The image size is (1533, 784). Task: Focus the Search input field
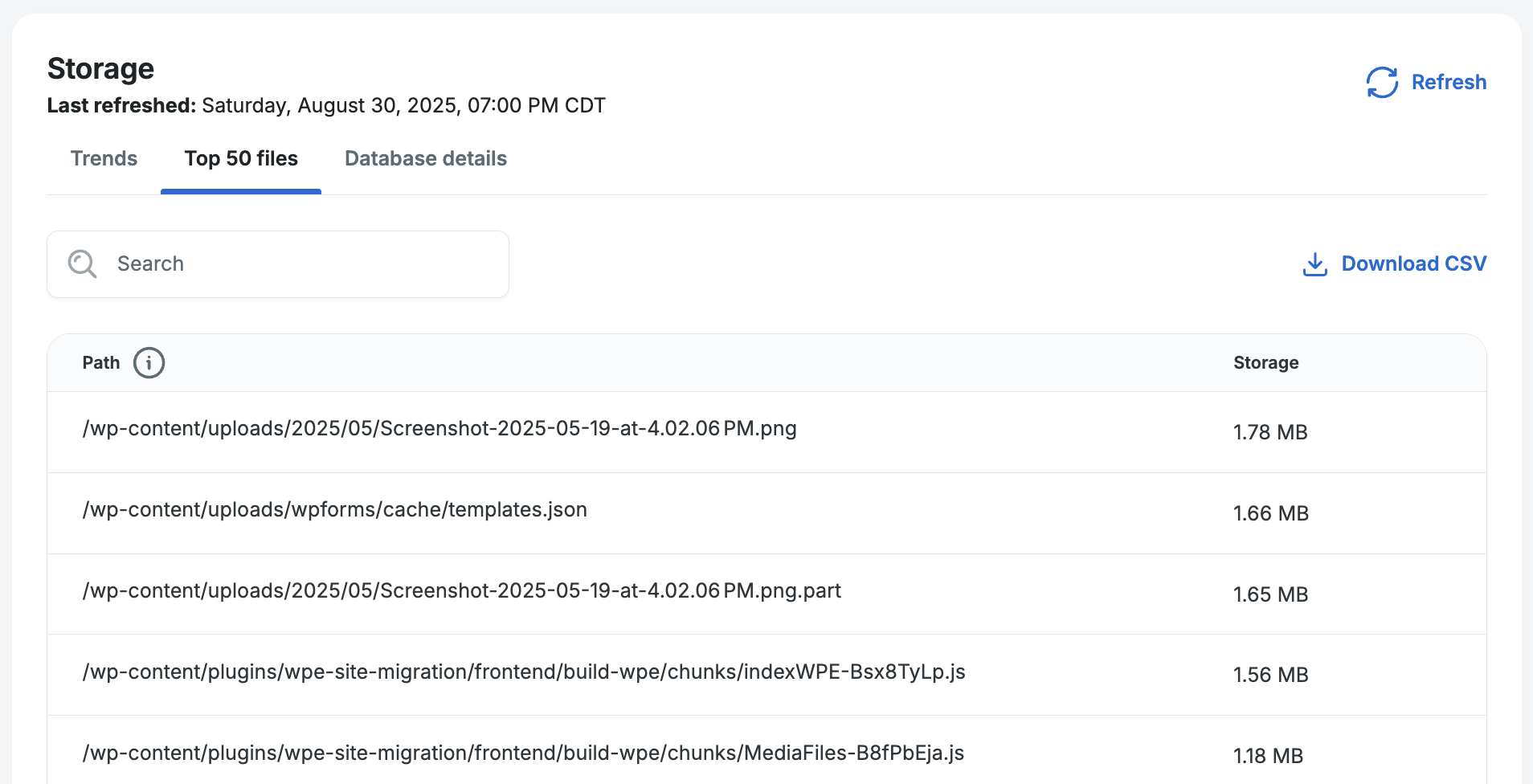305,264
